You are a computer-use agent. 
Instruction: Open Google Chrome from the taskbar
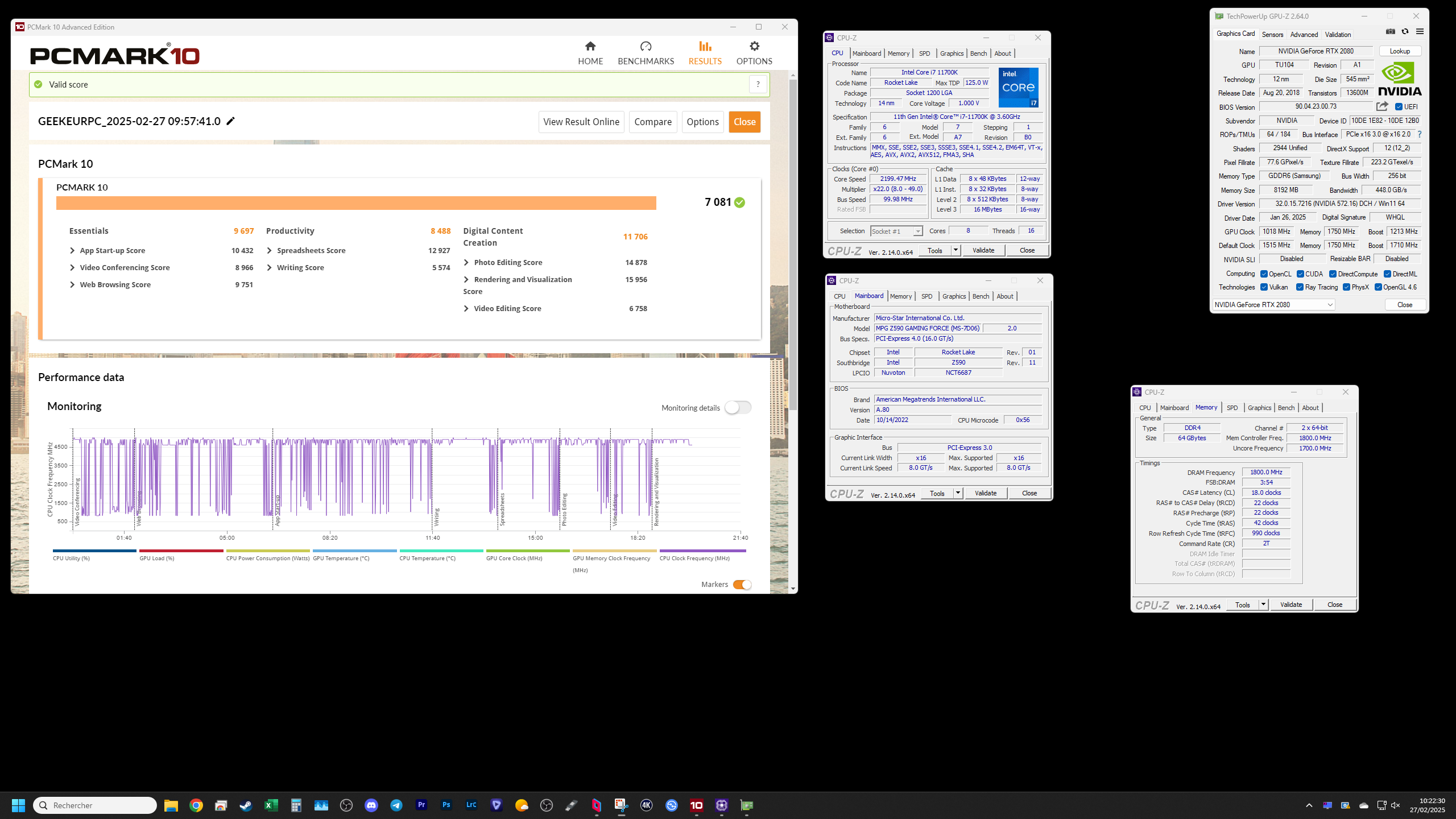click(x=196, y=805)
